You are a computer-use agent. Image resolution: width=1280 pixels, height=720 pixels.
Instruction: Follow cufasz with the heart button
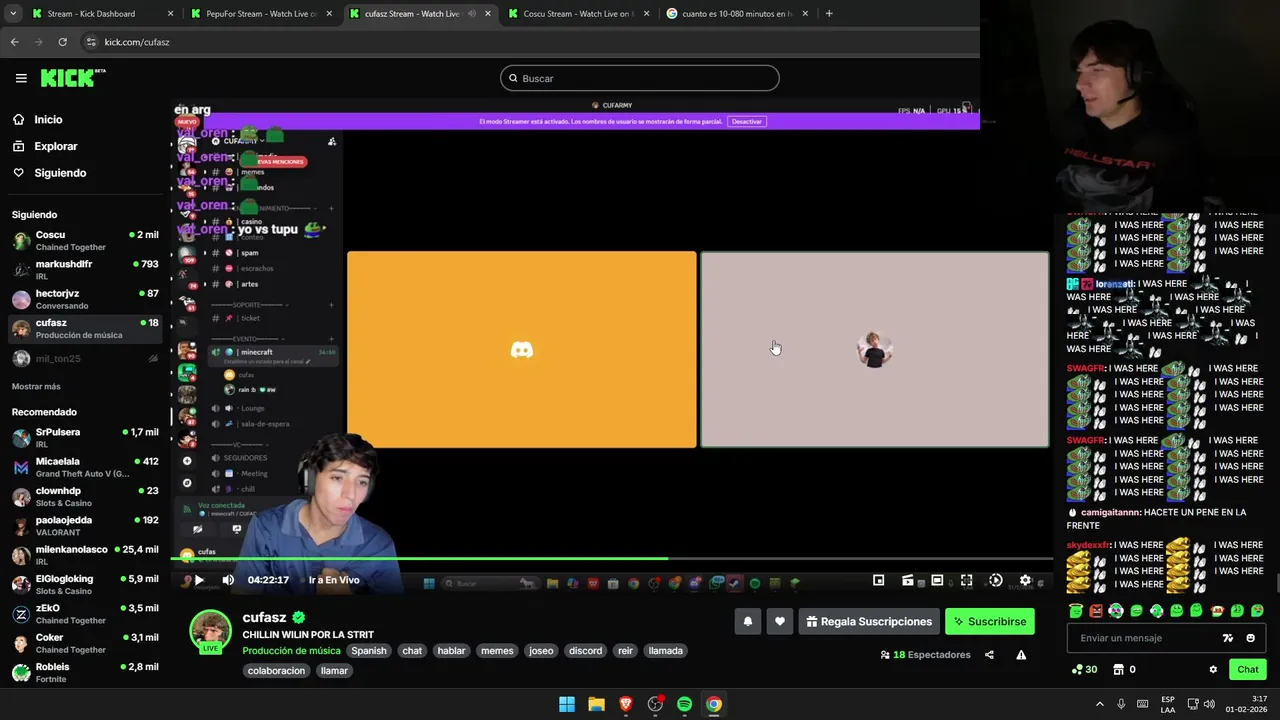[779, 621]
